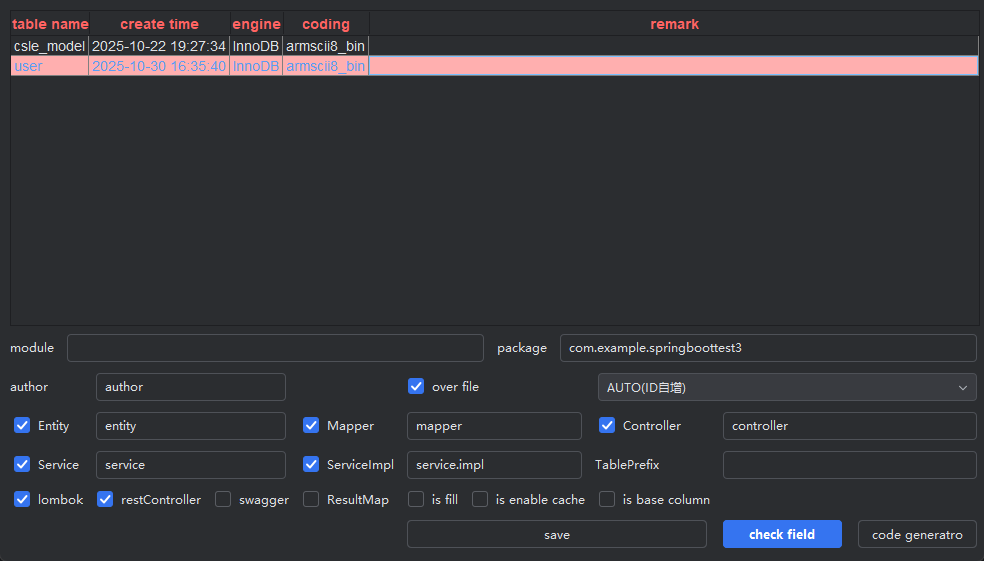Click the table name column header

point(50,24)
